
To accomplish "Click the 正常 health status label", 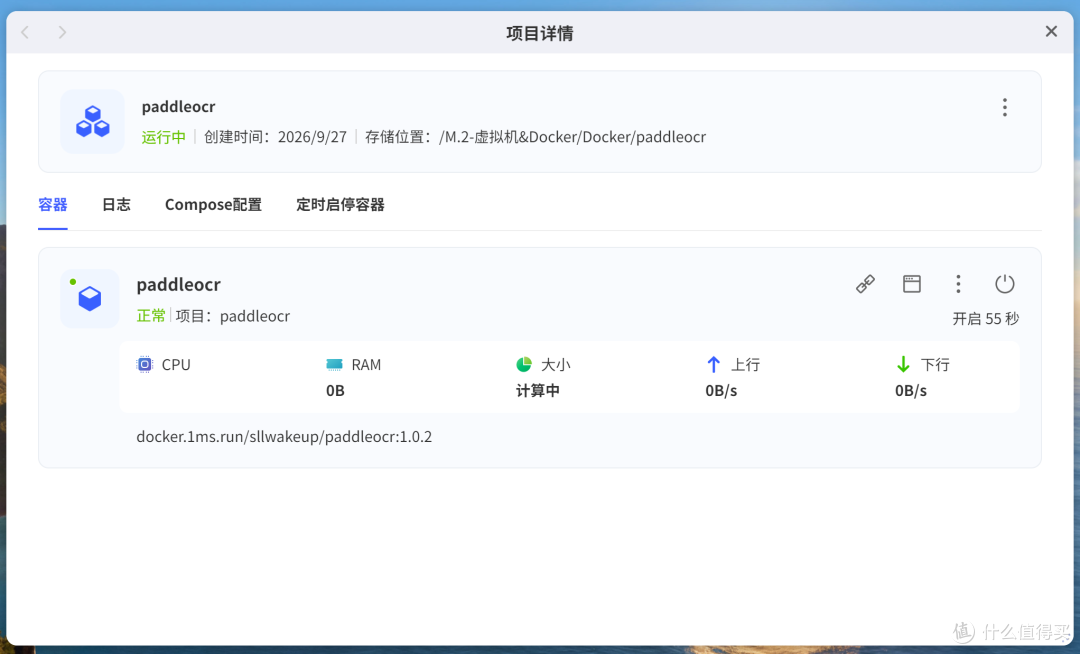I will [151, 316].
